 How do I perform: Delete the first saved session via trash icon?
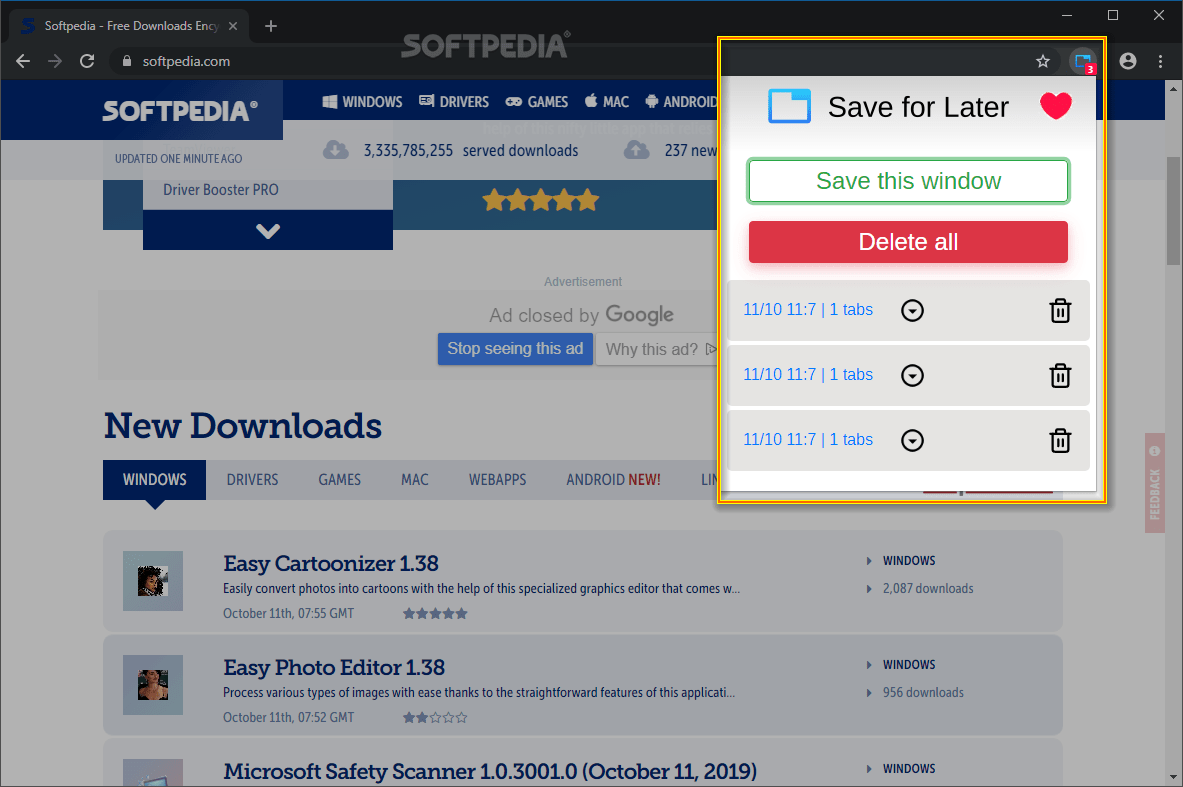coord(1060,310)
